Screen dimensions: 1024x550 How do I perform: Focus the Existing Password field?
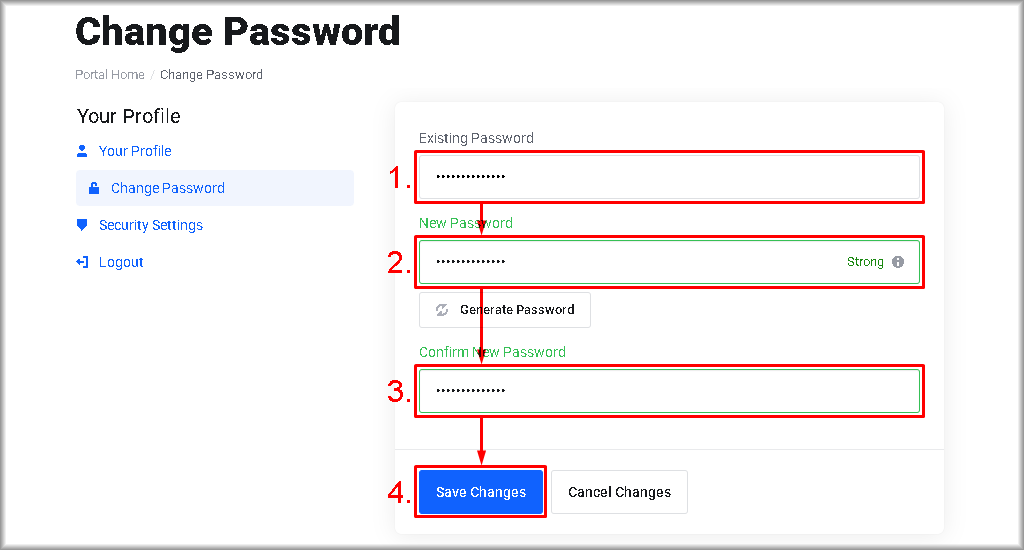coord(668,177)
